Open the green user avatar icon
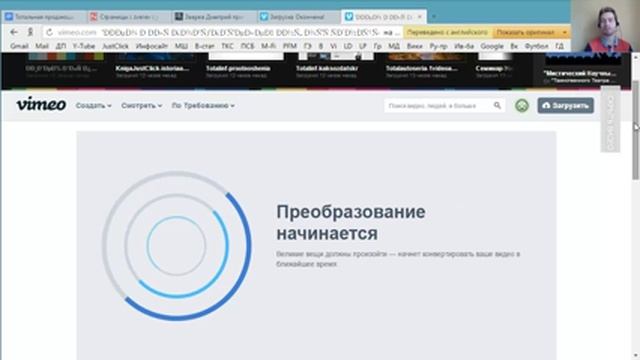 click(522, 106)
